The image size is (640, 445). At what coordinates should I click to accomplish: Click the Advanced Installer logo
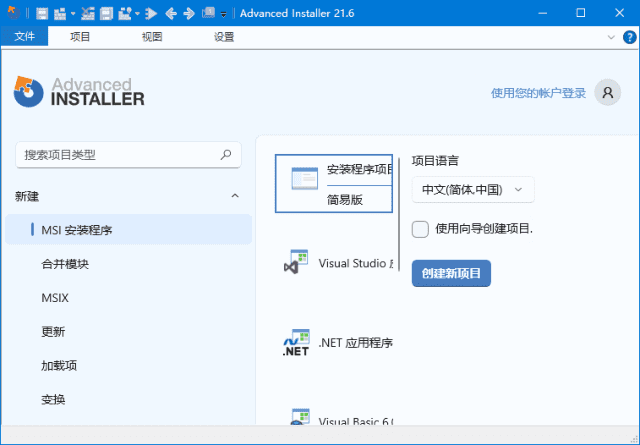coord(79,92)
